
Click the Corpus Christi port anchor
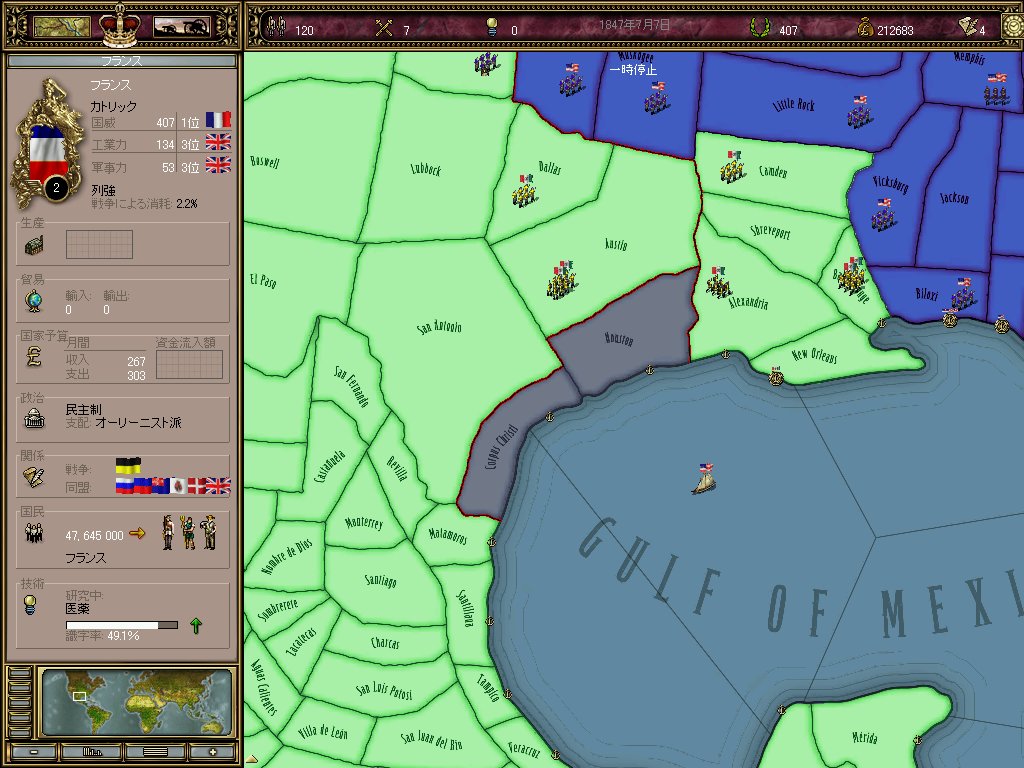550,417
